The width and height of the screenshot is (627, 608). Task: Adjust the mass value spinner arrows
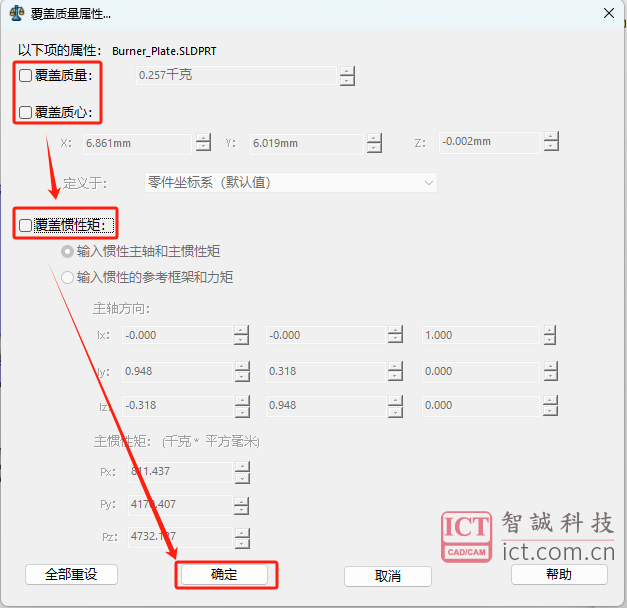point(347,76)
